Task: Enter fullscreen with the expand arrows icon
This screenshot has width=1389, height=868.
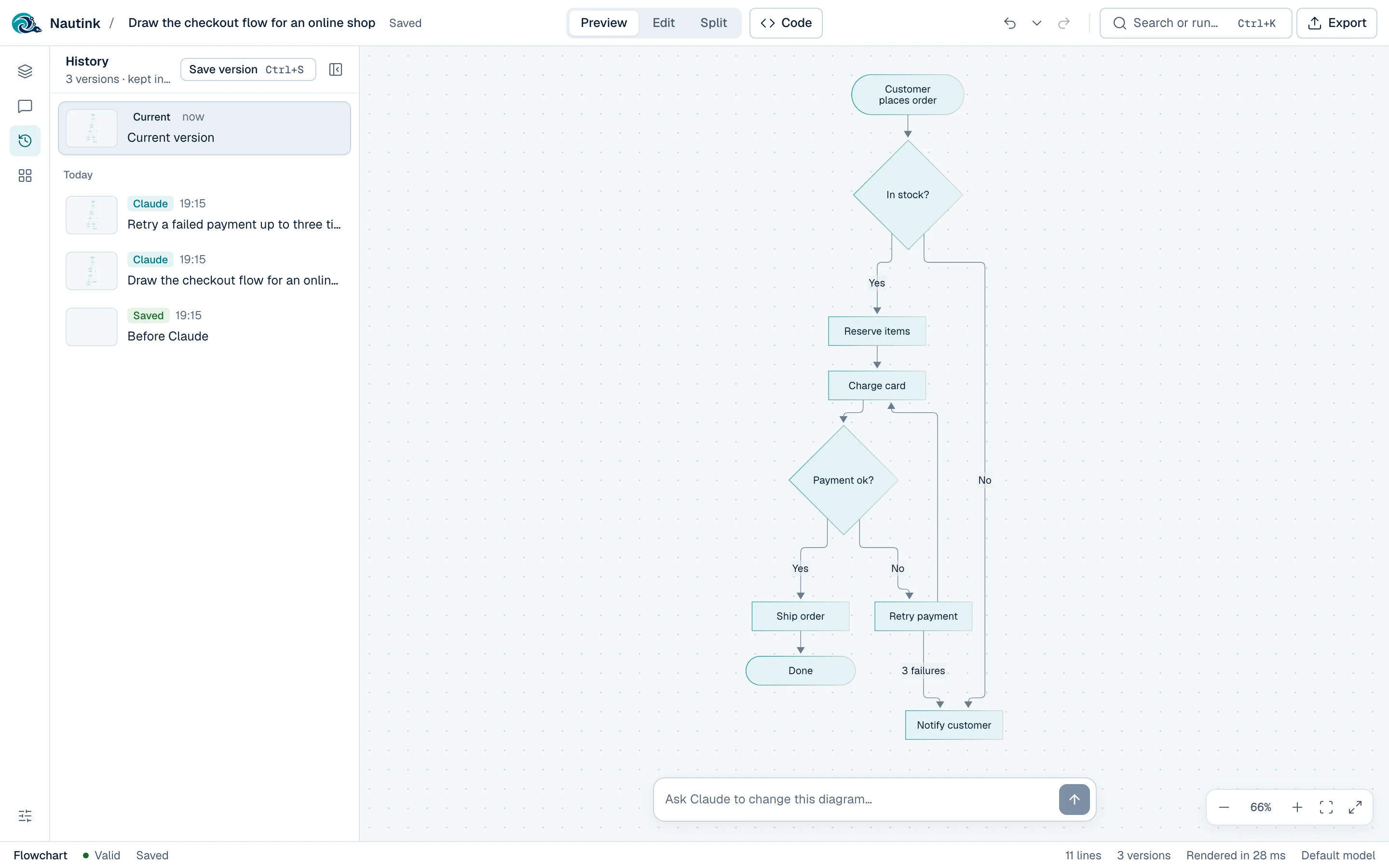Action: [1355, 807]
